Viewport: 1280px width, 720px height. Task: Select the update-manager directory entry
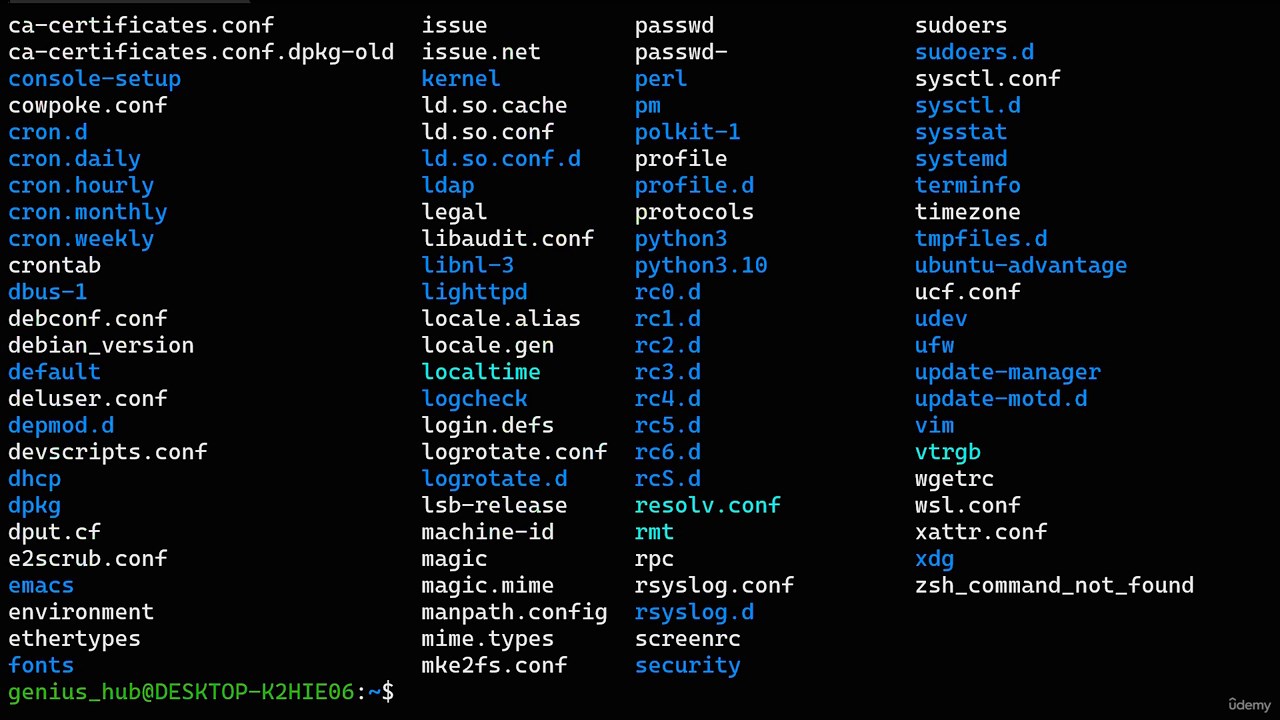(1007, 372)
